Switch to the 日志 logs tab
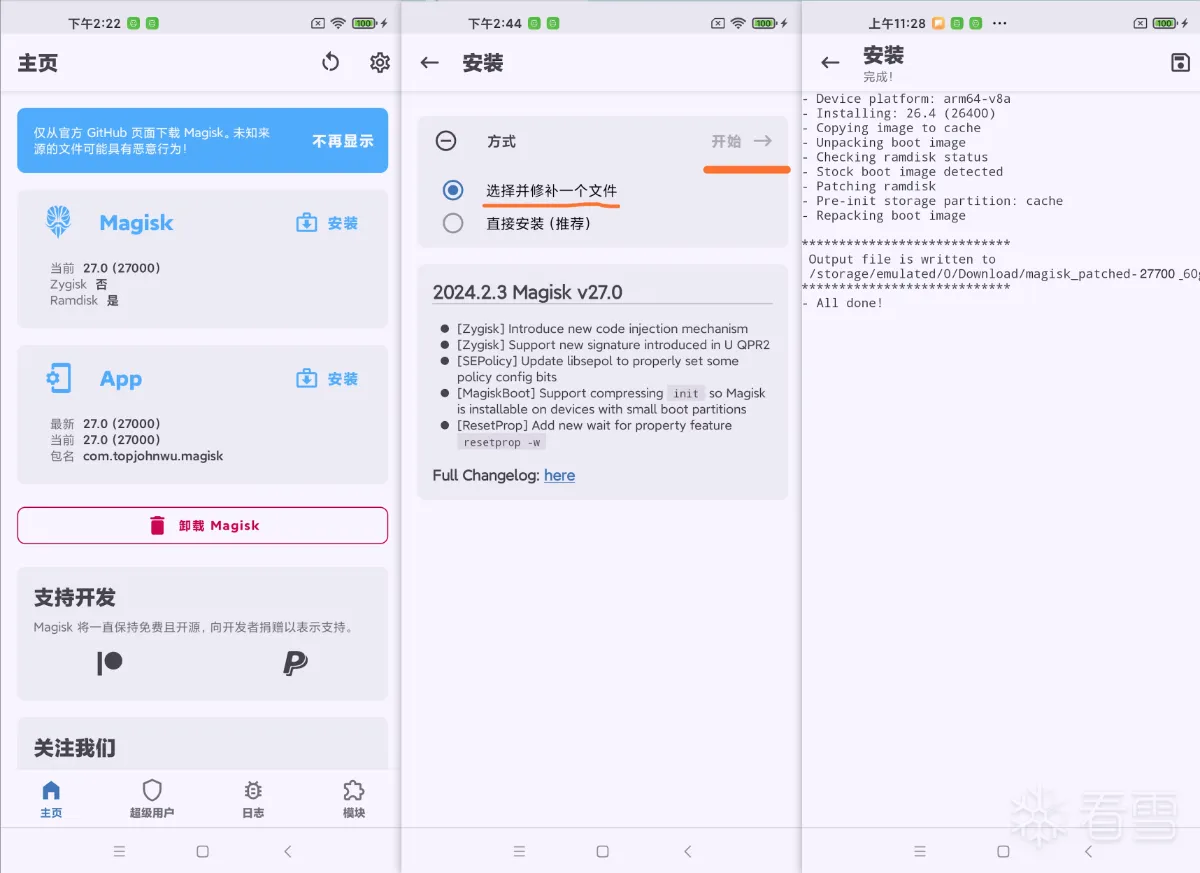1200x873 pixels. pyautogui.click(x=253, y=800)
